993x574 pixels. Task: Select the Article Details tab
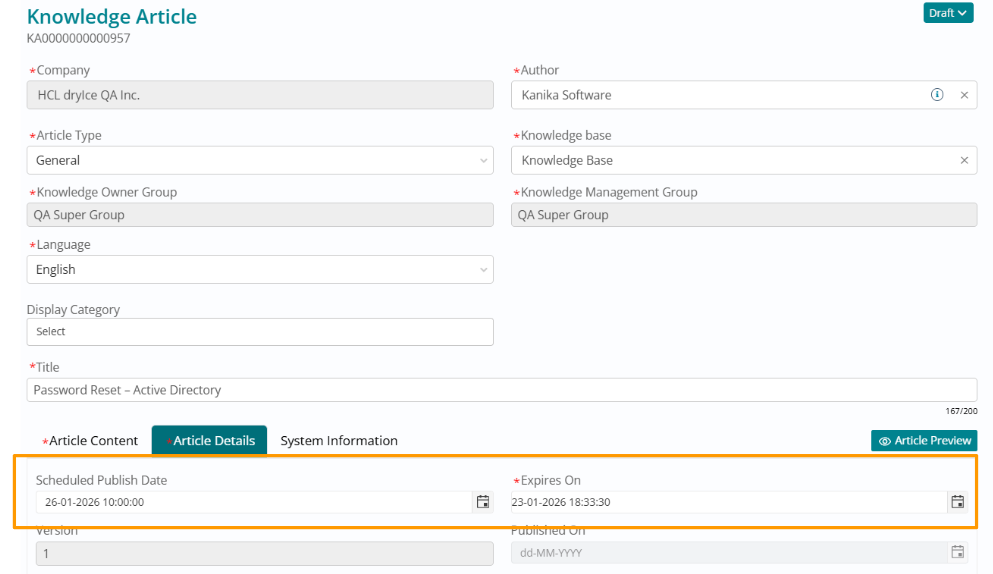tap(210, 440)
